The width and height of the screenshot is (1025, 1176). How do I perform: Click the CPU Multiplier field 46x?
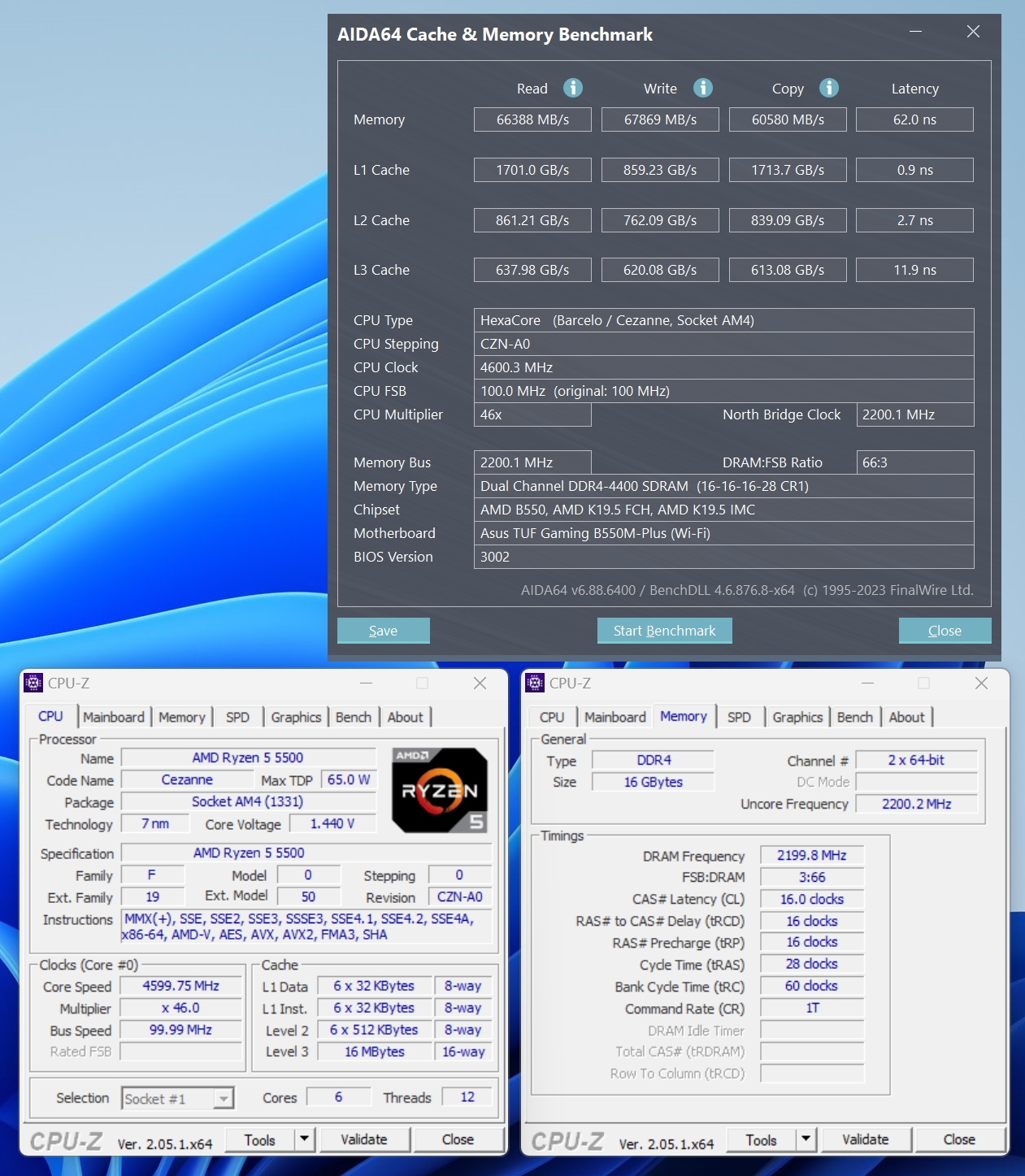coord(532,414)
